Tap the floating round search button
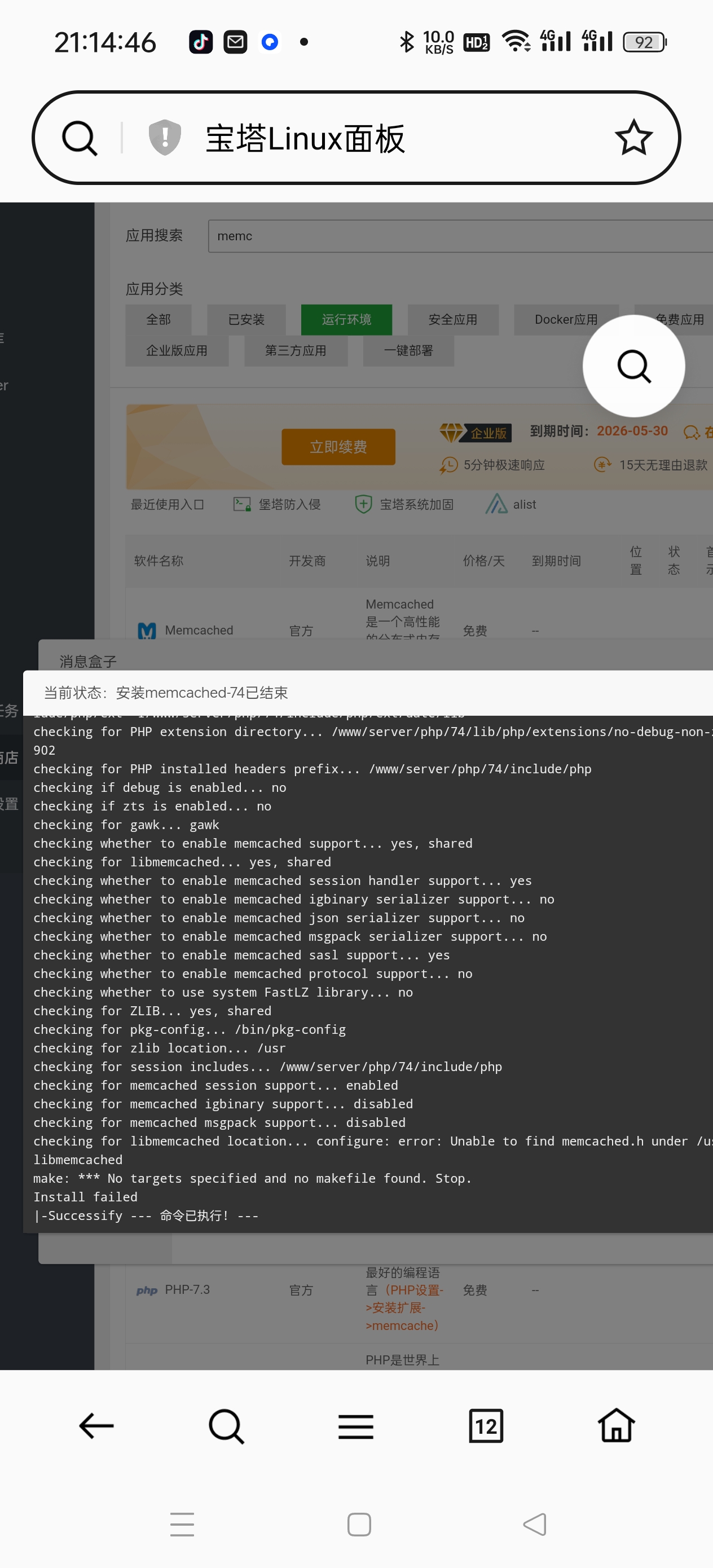713x1568 pixels. click(x=633, y=366)
